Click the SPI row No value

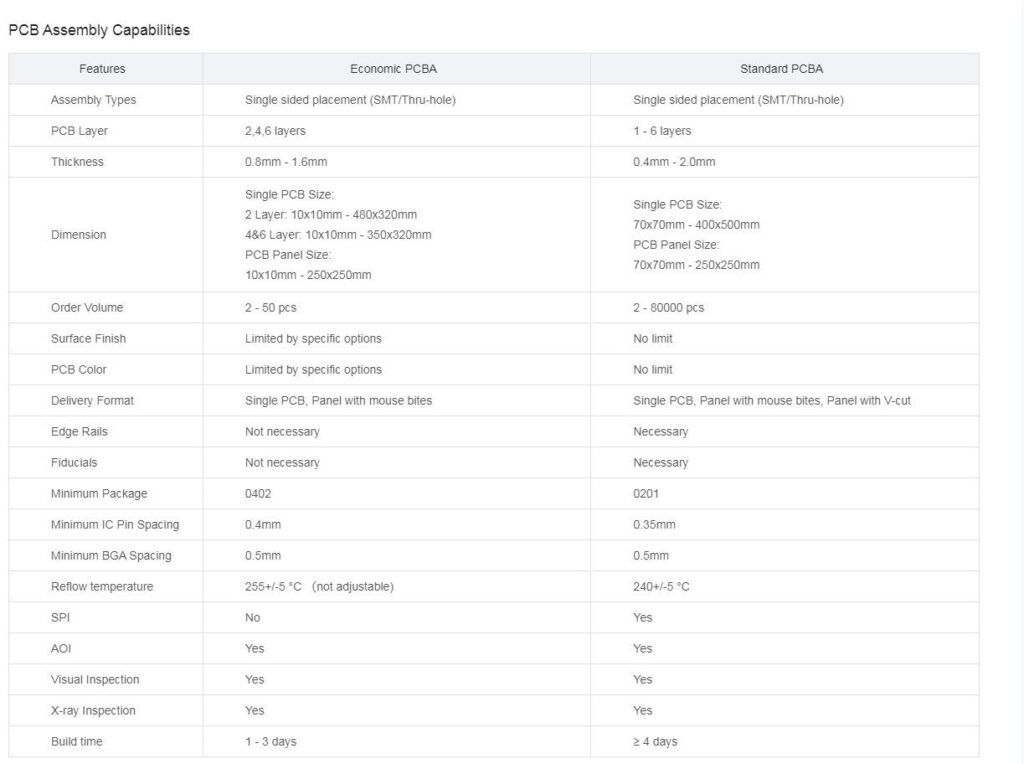click(x=252, y=618)
